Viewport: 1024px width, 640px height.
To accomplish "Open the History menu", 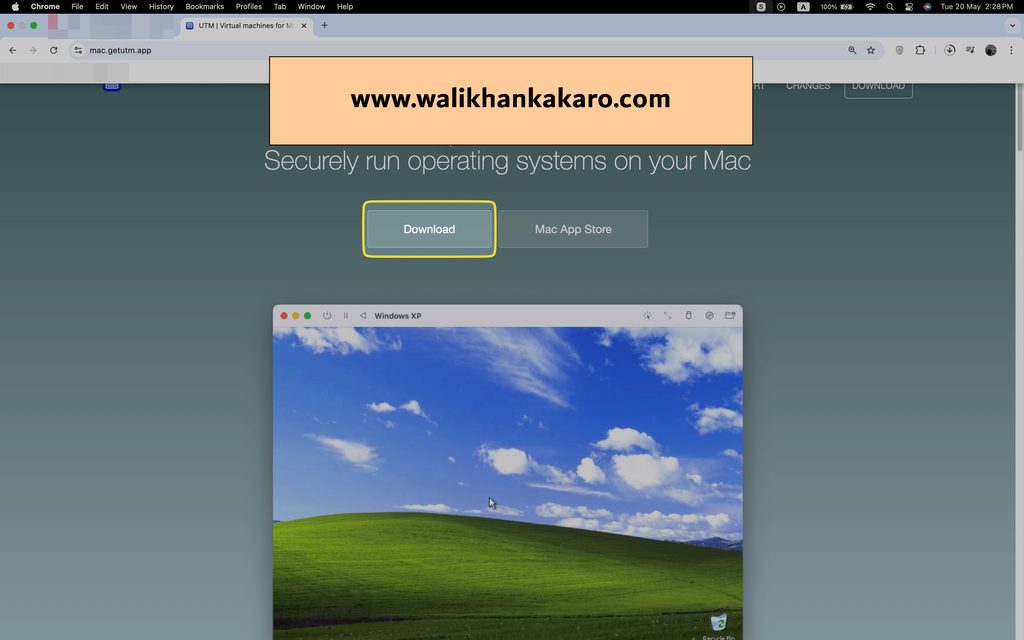I will pos(161,7).
